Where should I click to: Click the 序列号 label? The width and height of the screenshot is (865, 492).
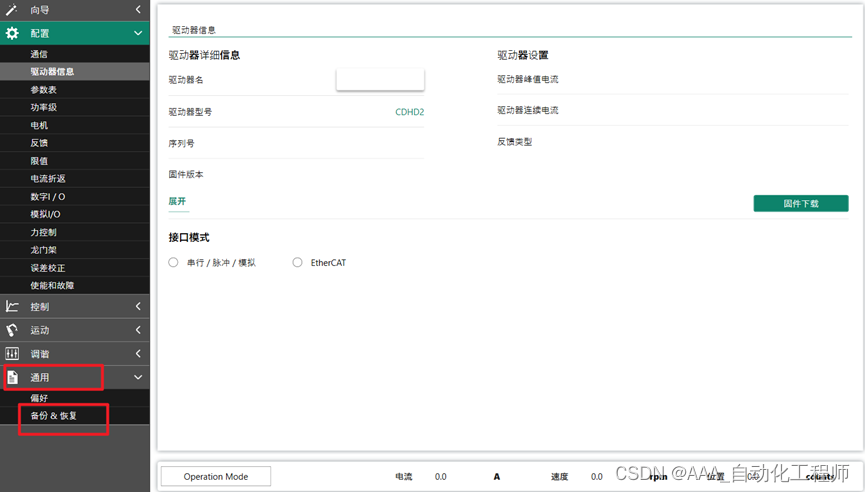click(181, 143)
